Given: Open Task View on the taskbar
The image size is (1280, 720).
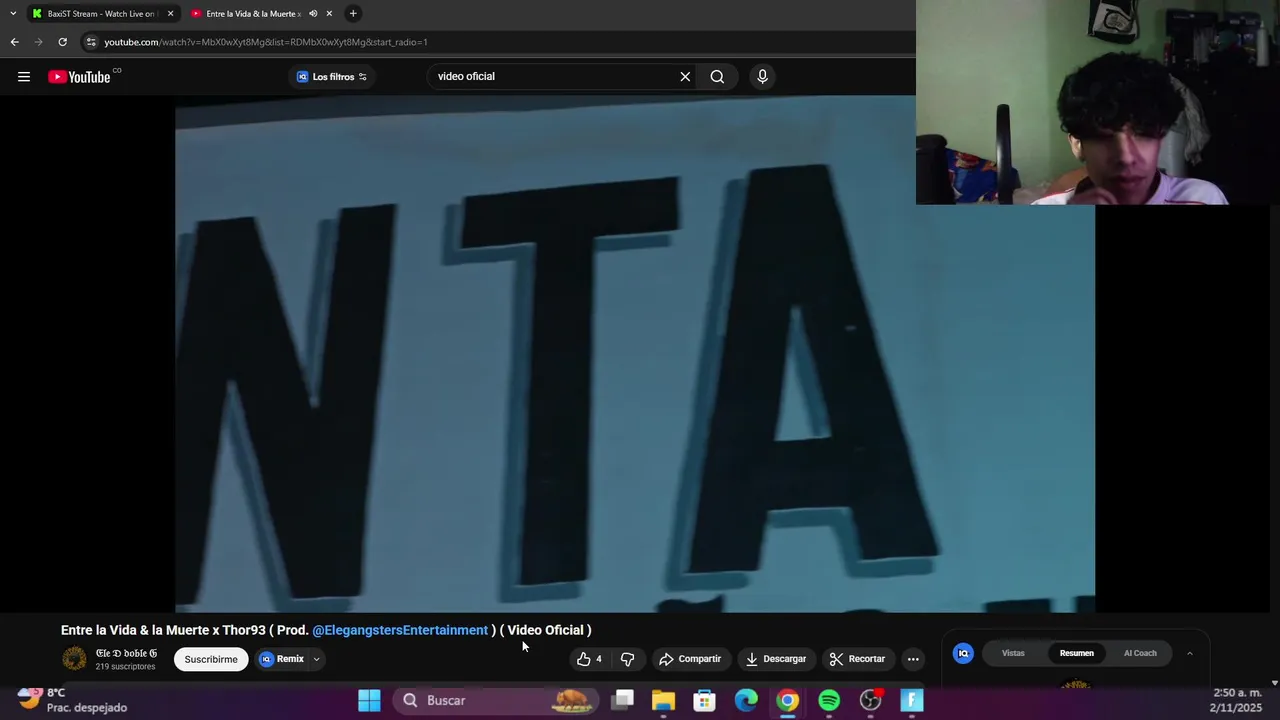Looking at the screenshot, I should (x=623, y=700).
